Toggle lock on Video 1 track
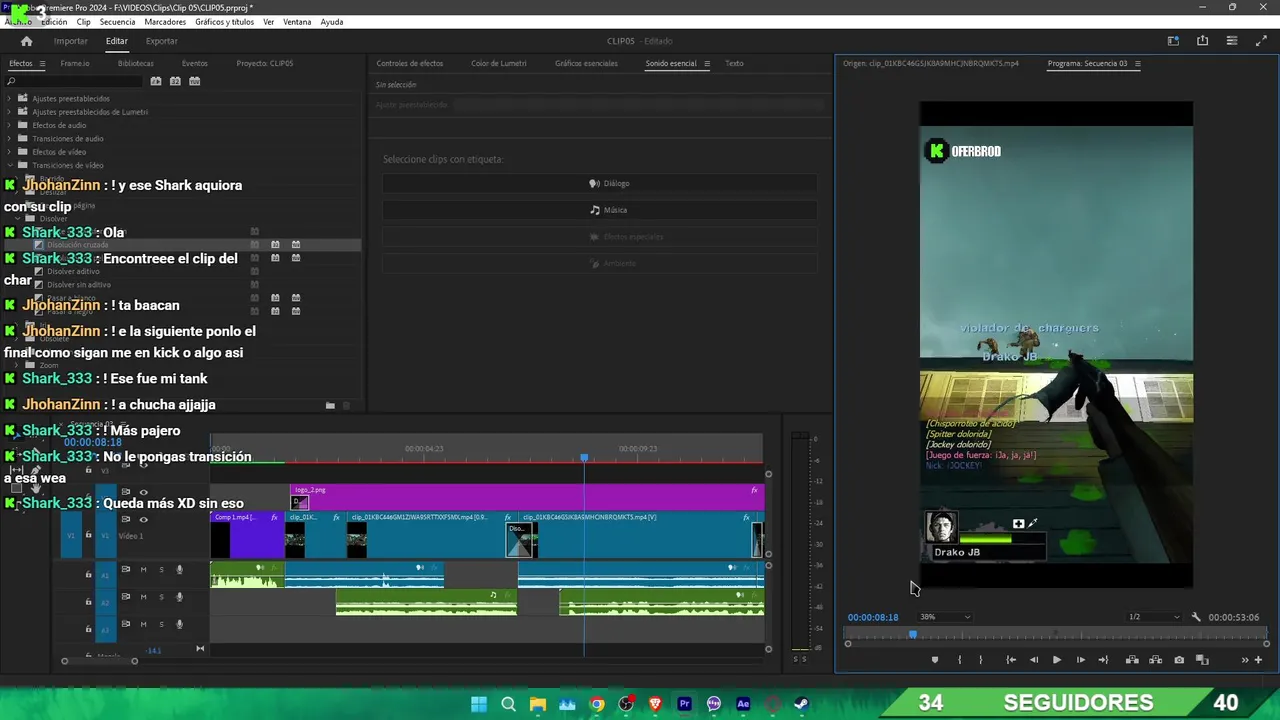This screenshot has width=1280, height=720. point(88,535)
